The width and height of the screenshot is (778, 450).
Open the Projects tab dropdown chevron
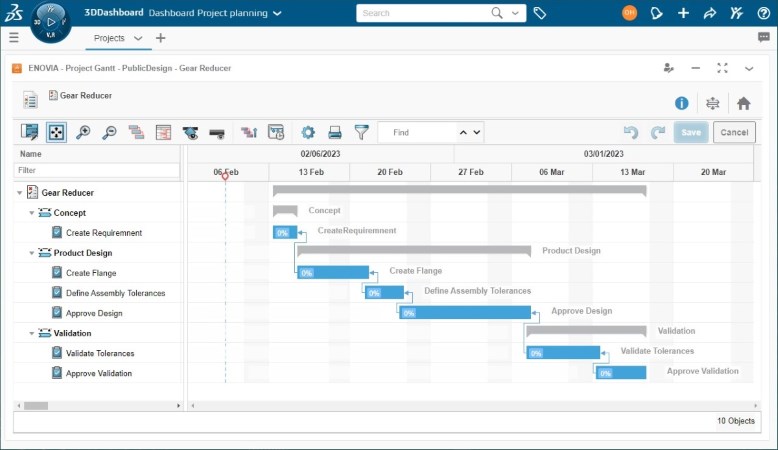tap(138, 38)
